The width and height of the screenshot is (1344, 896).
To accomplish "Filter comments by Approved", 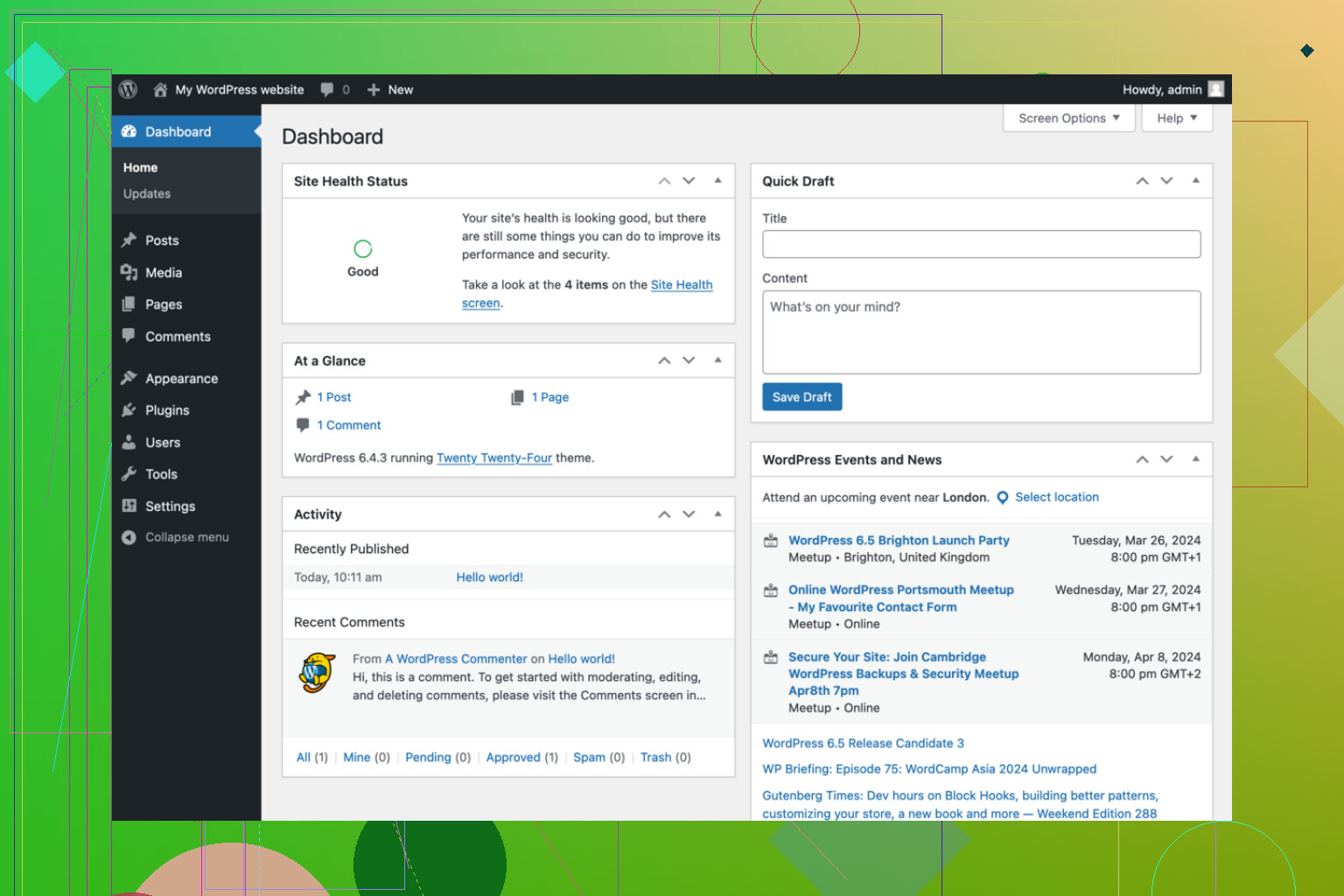I will pyautogui.click(x=513, y=758).
